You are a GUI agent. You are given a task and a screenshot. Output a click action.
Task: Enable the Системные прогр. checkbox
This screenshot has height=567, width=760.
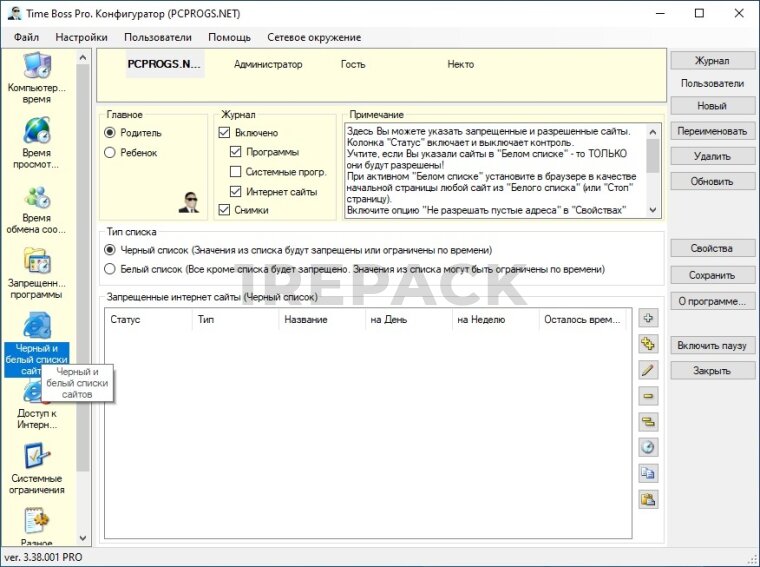point(236,172)
